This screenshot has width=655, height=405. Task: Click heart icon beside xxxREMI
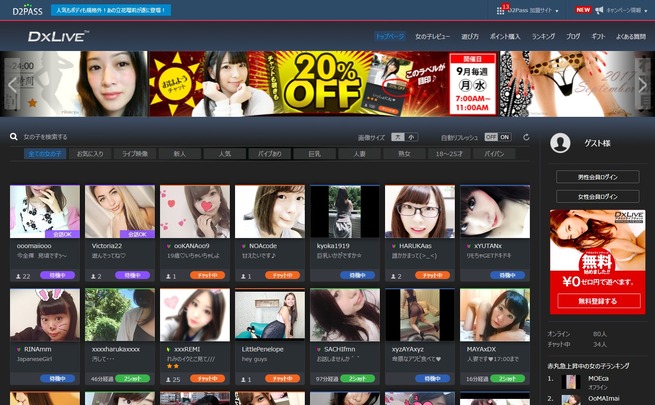coord(168,349)
